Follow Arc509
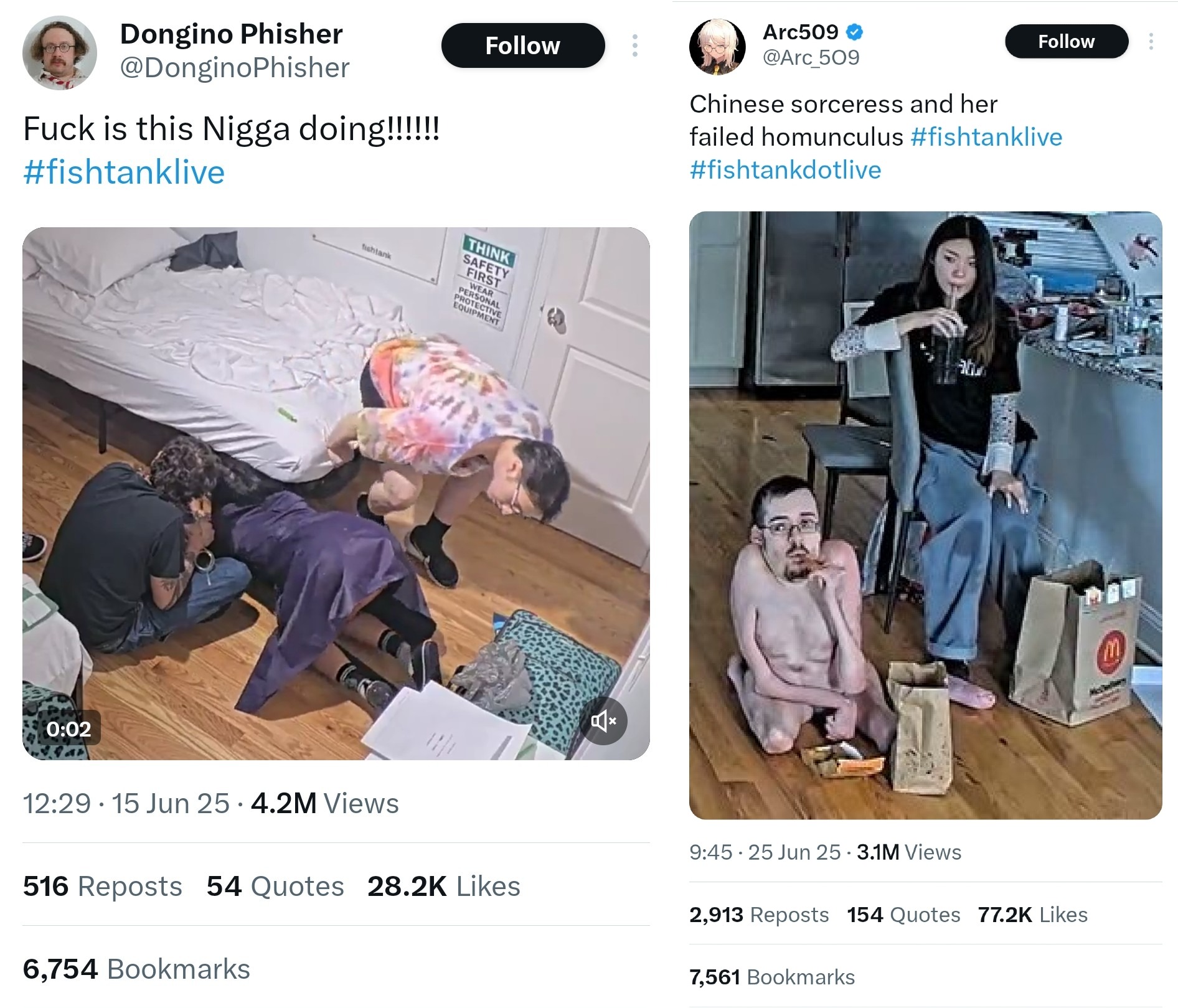Image resolution: width=1178 pixels, height=1008 pixels. [1067, 41]
